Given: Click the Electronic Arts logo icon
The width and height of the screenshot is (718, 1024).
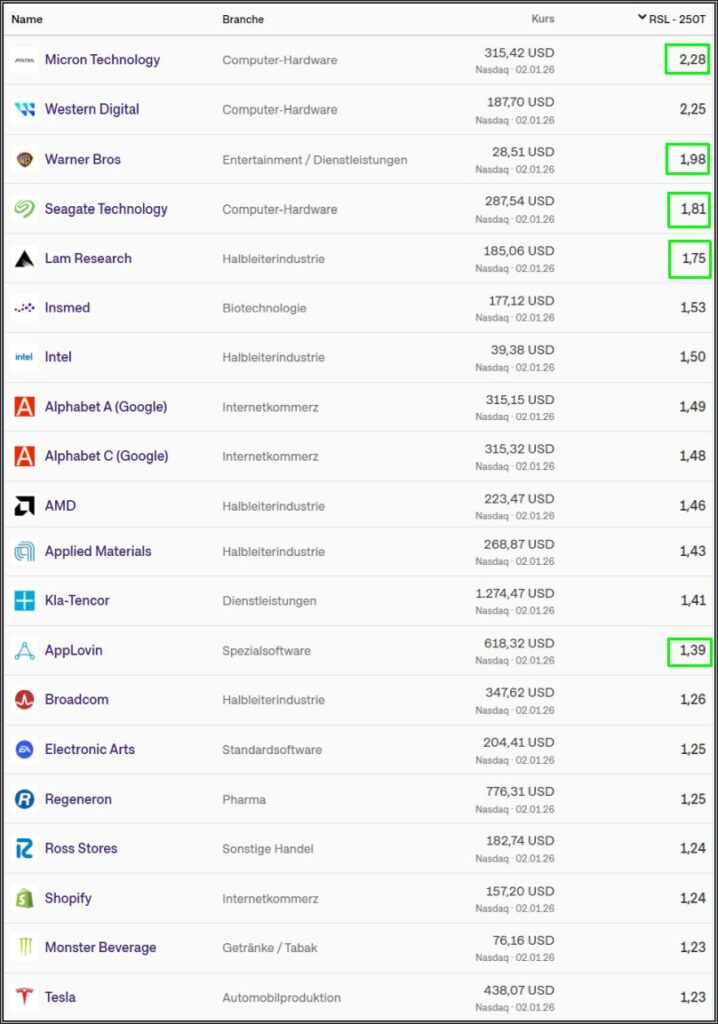Looking at the screenshot, I should (24, 749).
